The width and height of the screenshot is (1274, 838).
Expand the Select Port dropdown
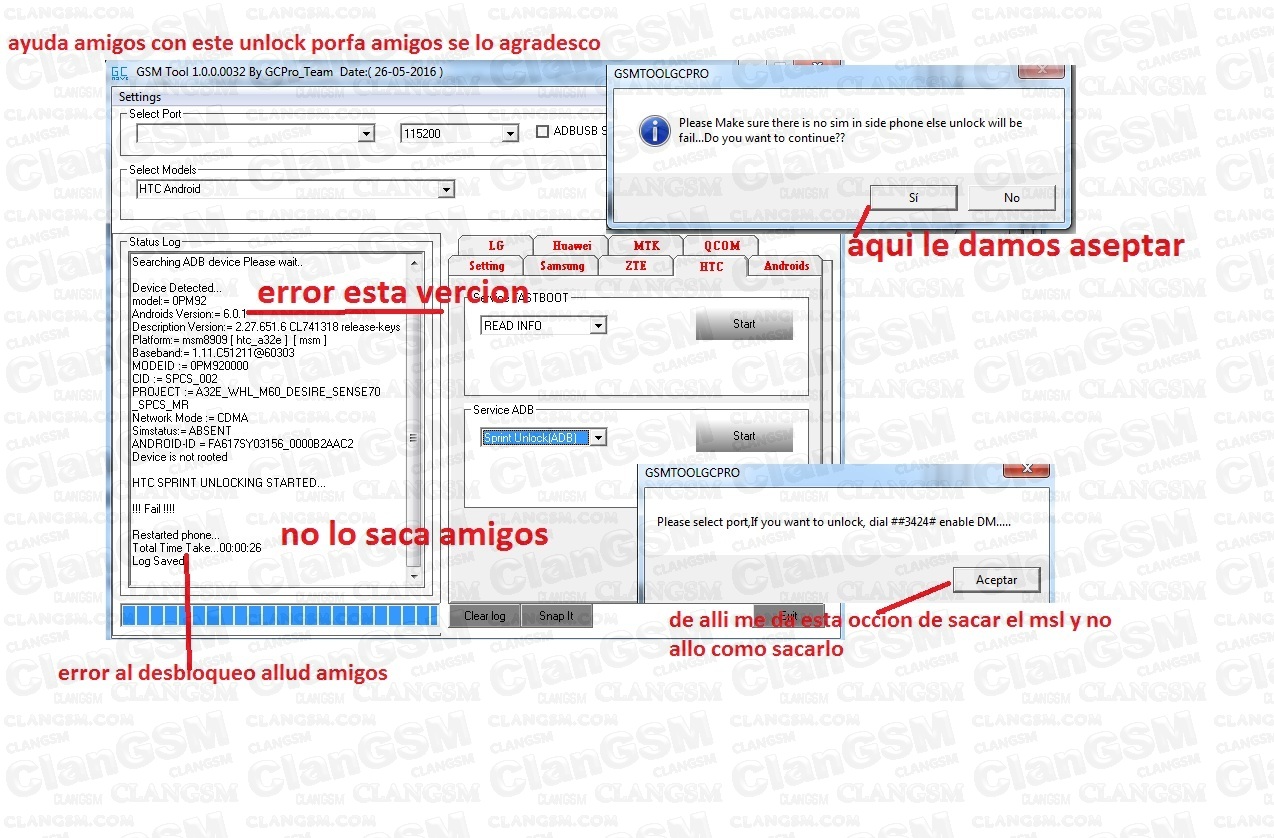(366, 133)
